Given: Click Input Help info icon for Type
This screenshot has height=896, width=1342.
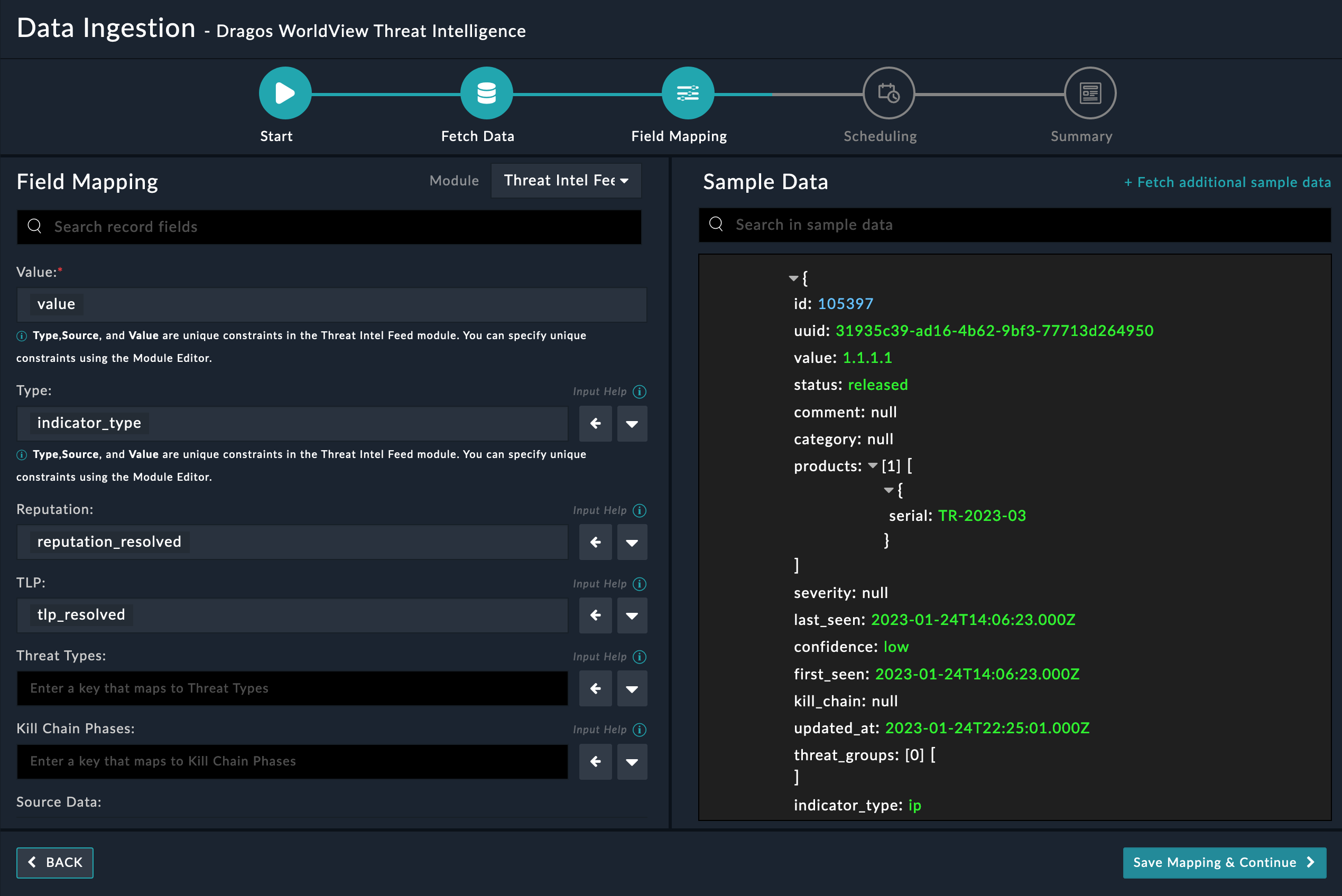Looking at the screenshot, I should (640, 391).
